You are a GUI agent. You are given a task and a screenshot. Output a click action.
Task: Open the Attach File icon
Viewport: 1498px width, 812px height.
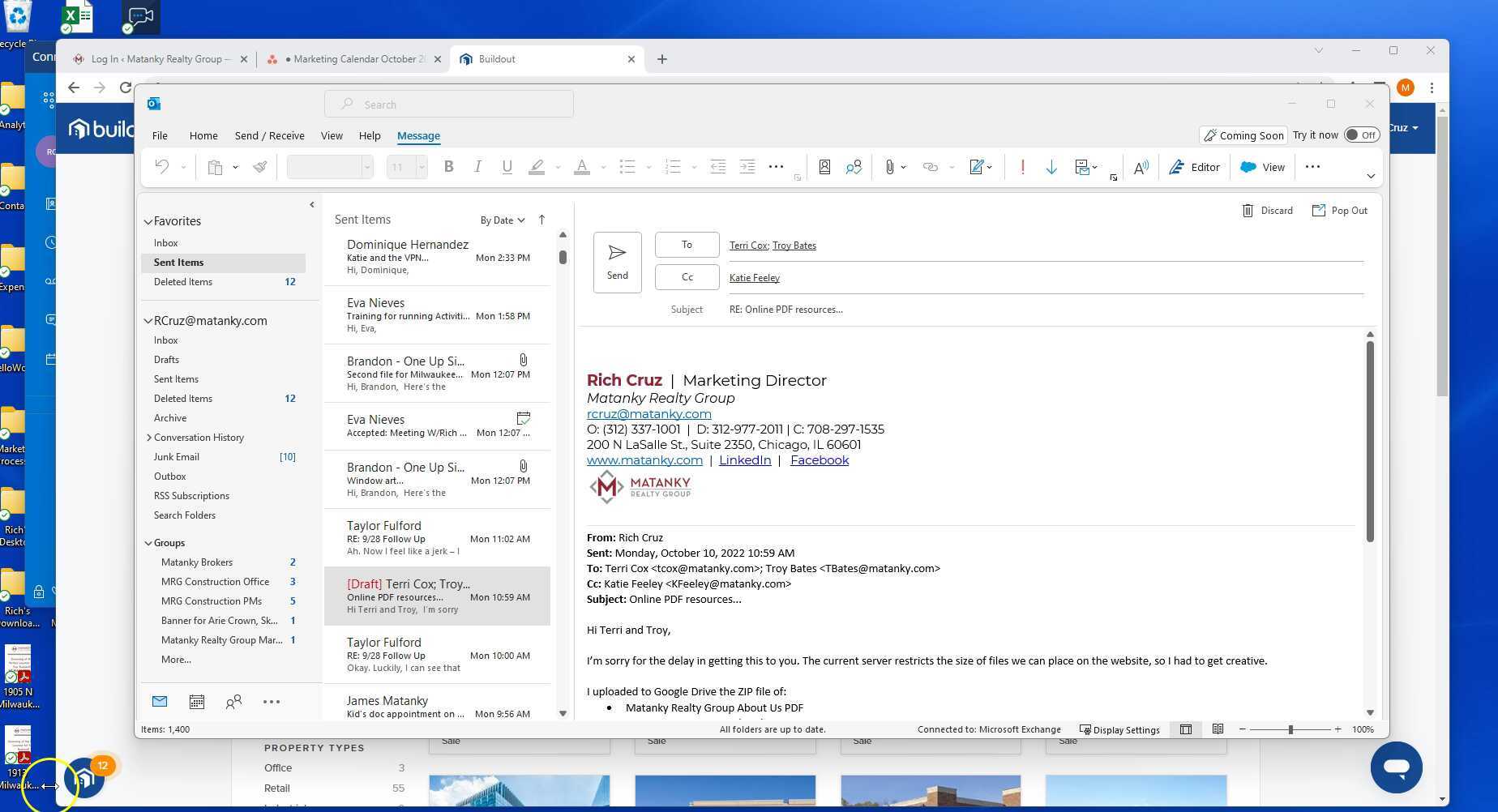(889, 167)
